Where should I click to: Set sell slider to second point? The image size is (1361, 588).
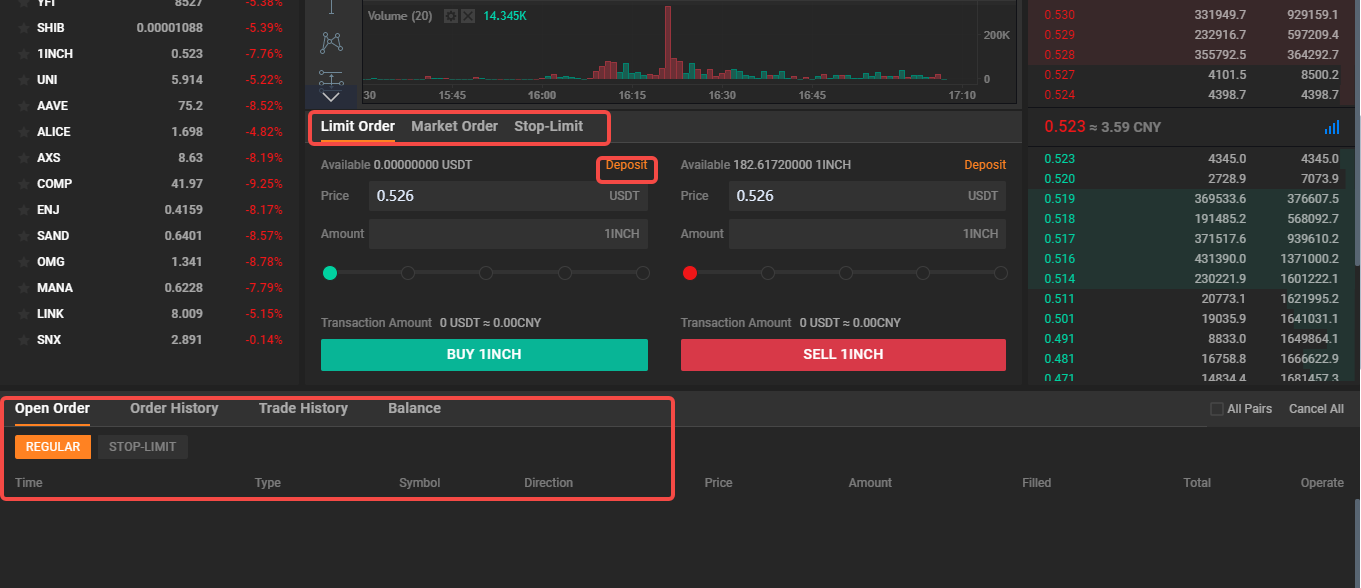[x=767, y=273]
